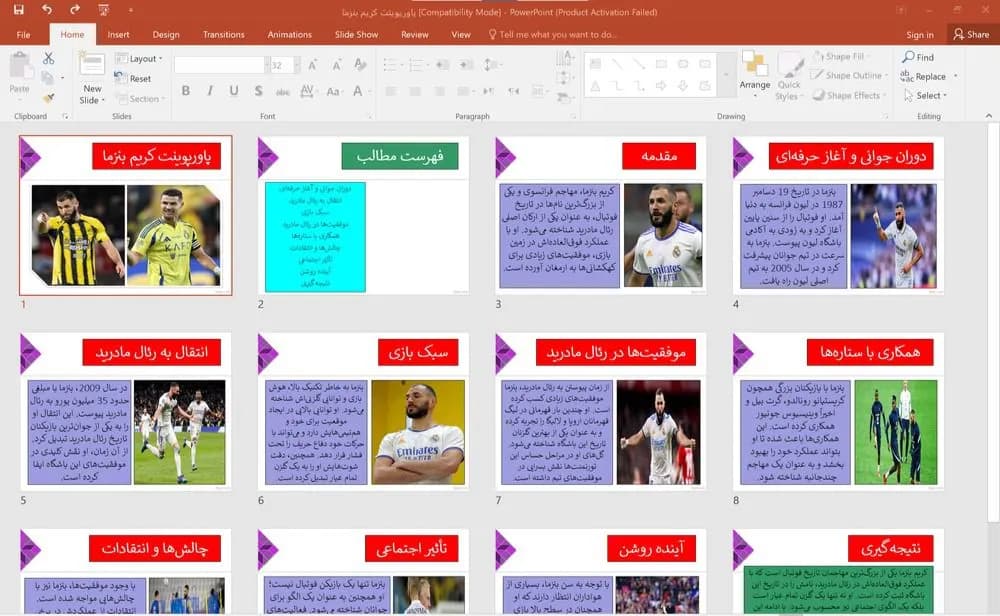The height and width of the screenshot is (616, 1000).
Task: Collapse the ribbon with the chevron
Action: pos(989,116)
